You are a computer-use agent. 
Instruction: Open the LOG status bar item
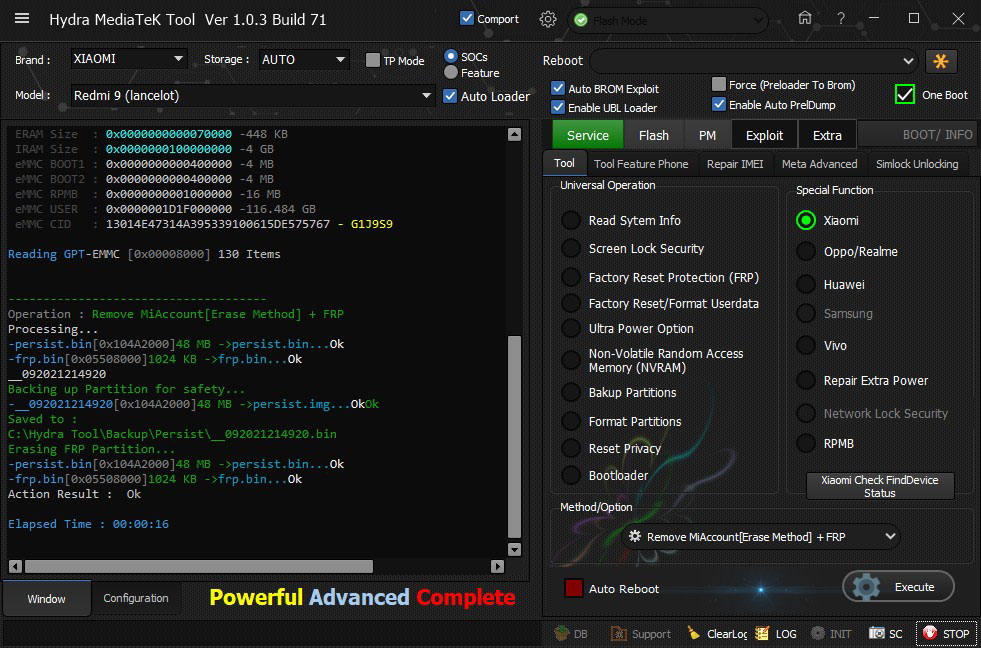pos(776,633)
